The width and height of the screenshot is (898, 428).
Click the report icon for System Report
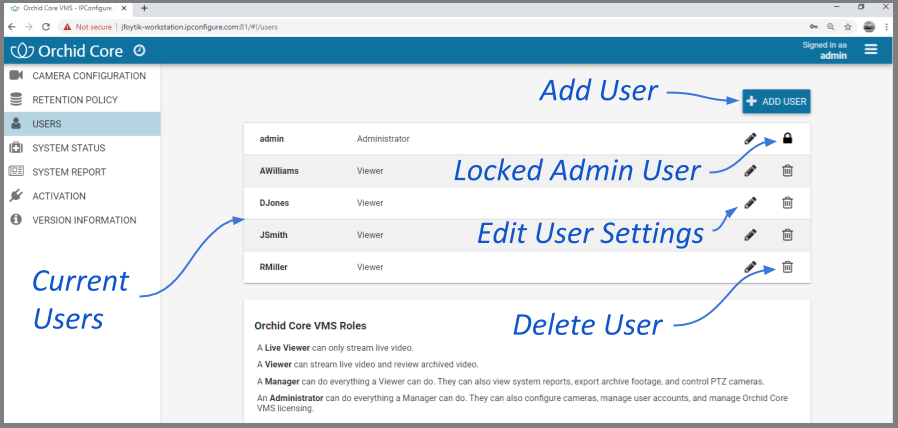(x=16, y=172)
